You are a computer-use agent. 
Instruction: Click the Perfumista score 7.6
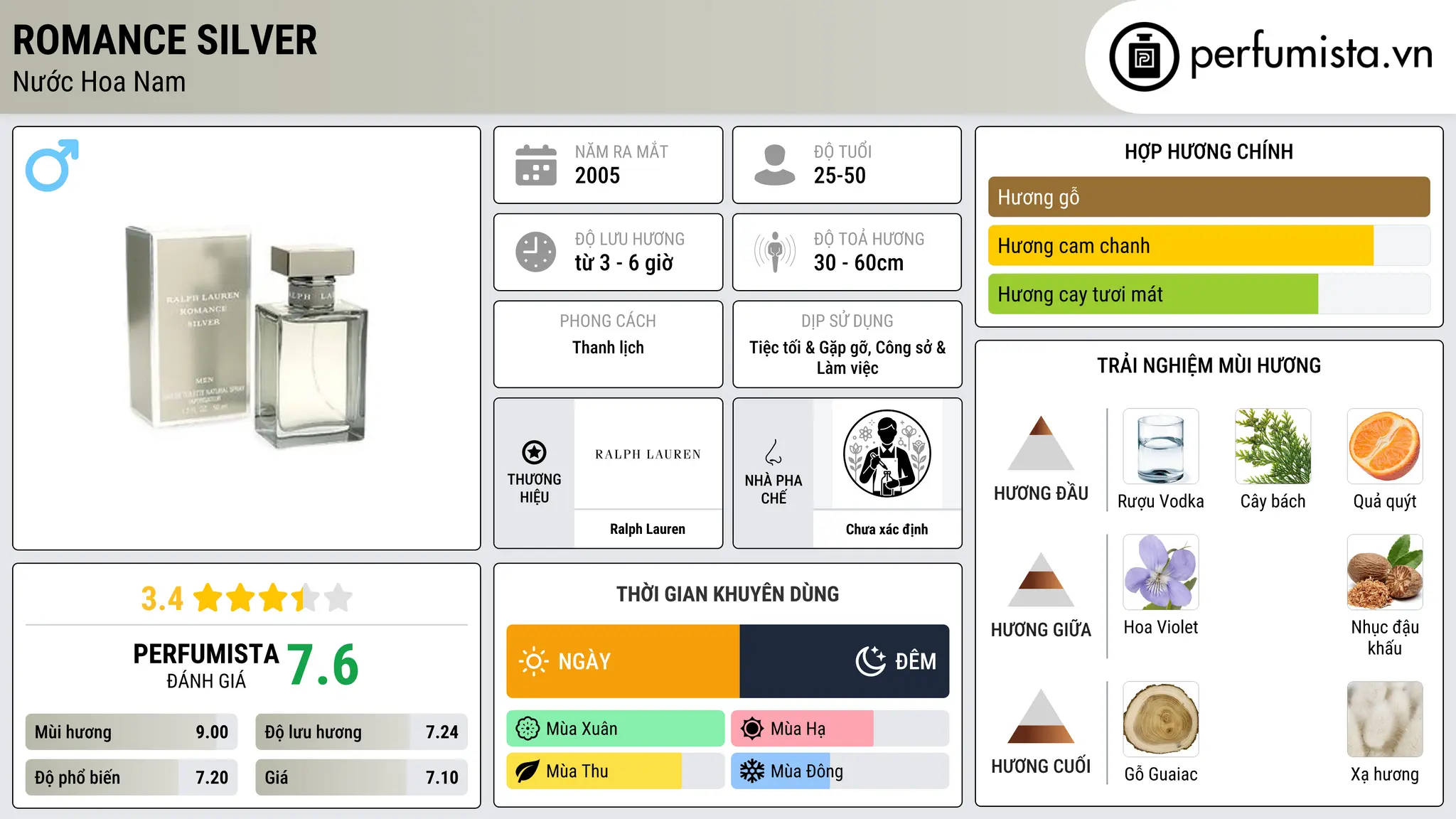pos(323,665)
